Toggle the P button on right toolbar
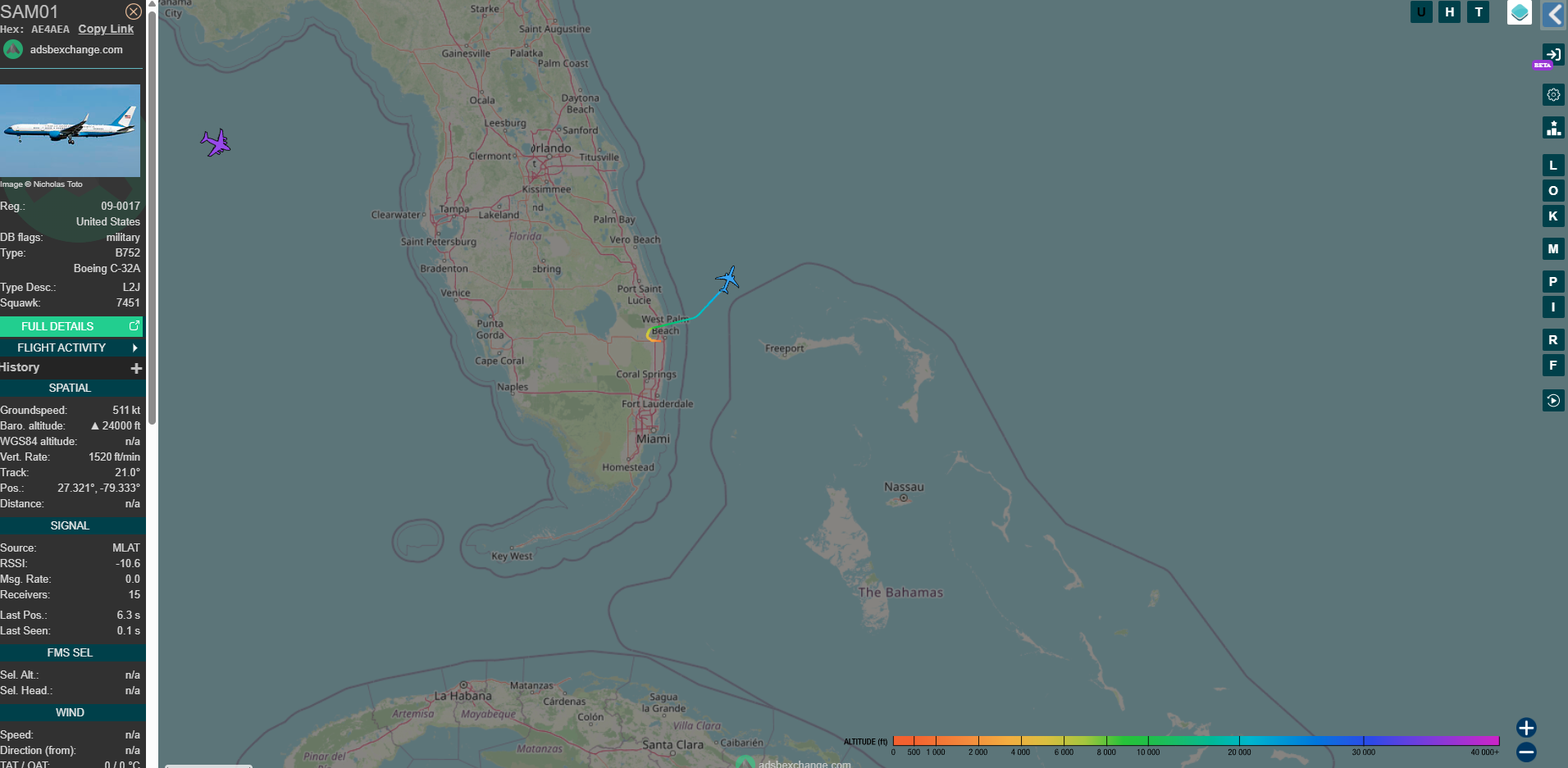The width and height of the screenshot is (1568, 768). pyautogui.click(x=1553, y=282)
